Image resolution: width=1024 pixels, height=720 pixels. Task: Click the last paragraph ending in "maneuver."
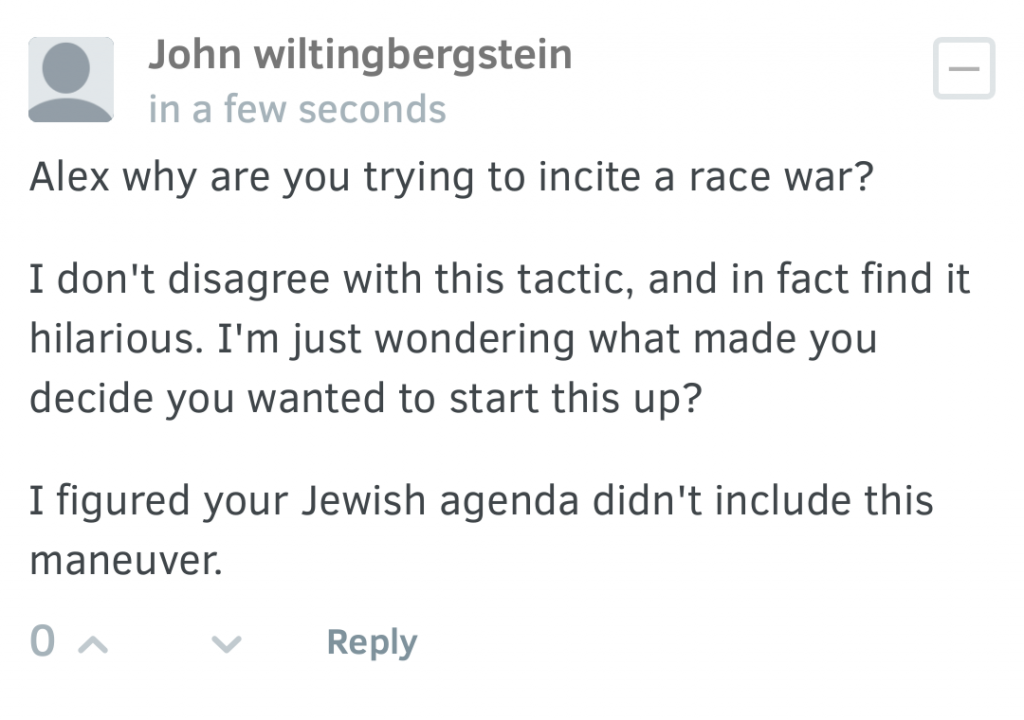click(480, 530)
